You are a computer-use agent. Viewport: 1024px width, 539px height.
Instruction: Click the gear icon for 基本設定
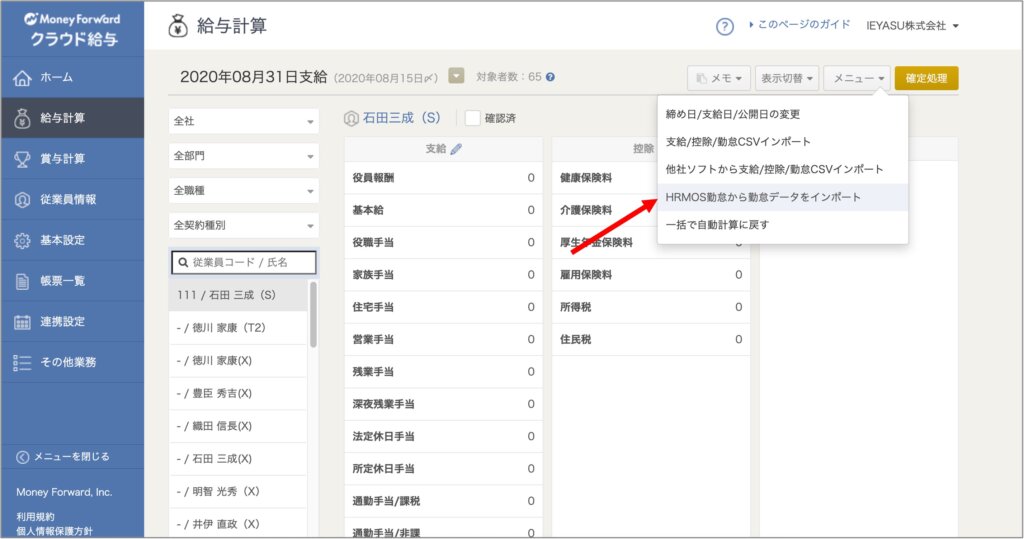pos(22,240)
